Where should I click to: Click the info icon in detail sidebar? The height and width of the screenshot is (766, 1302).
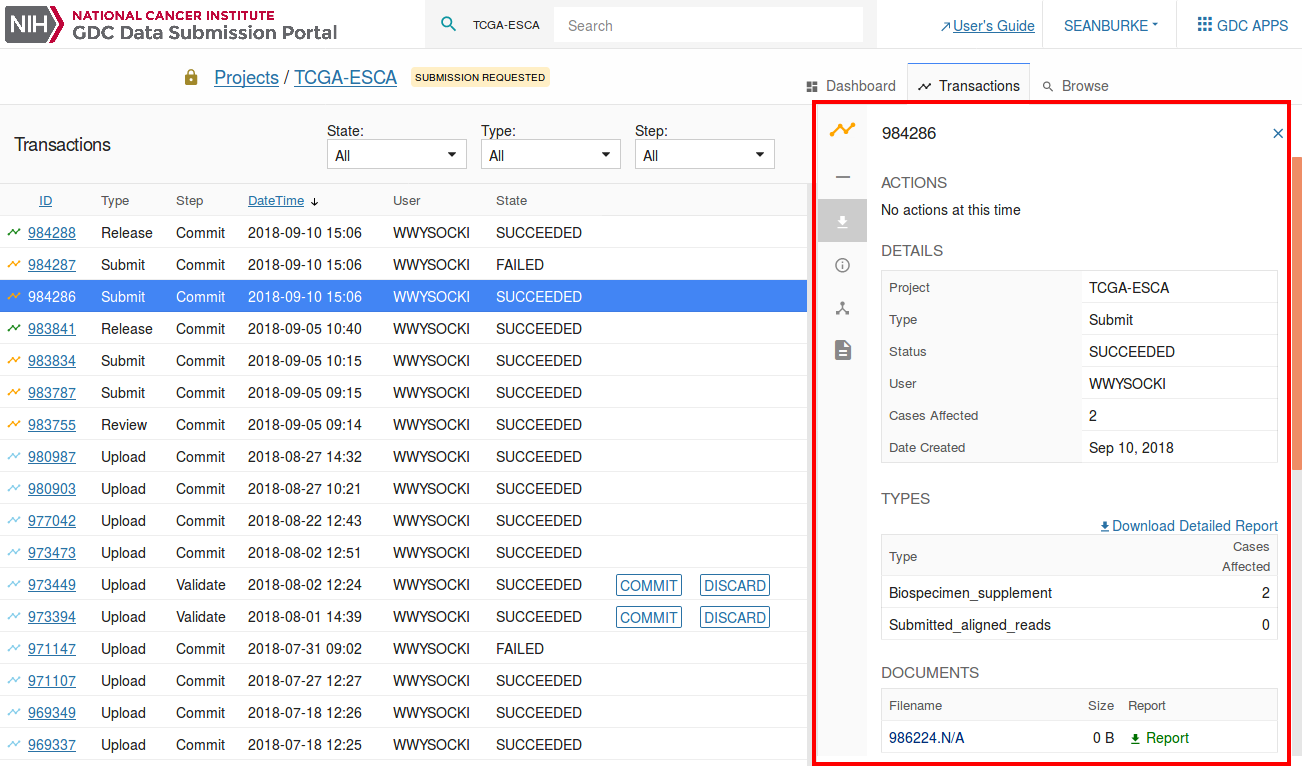842,265
